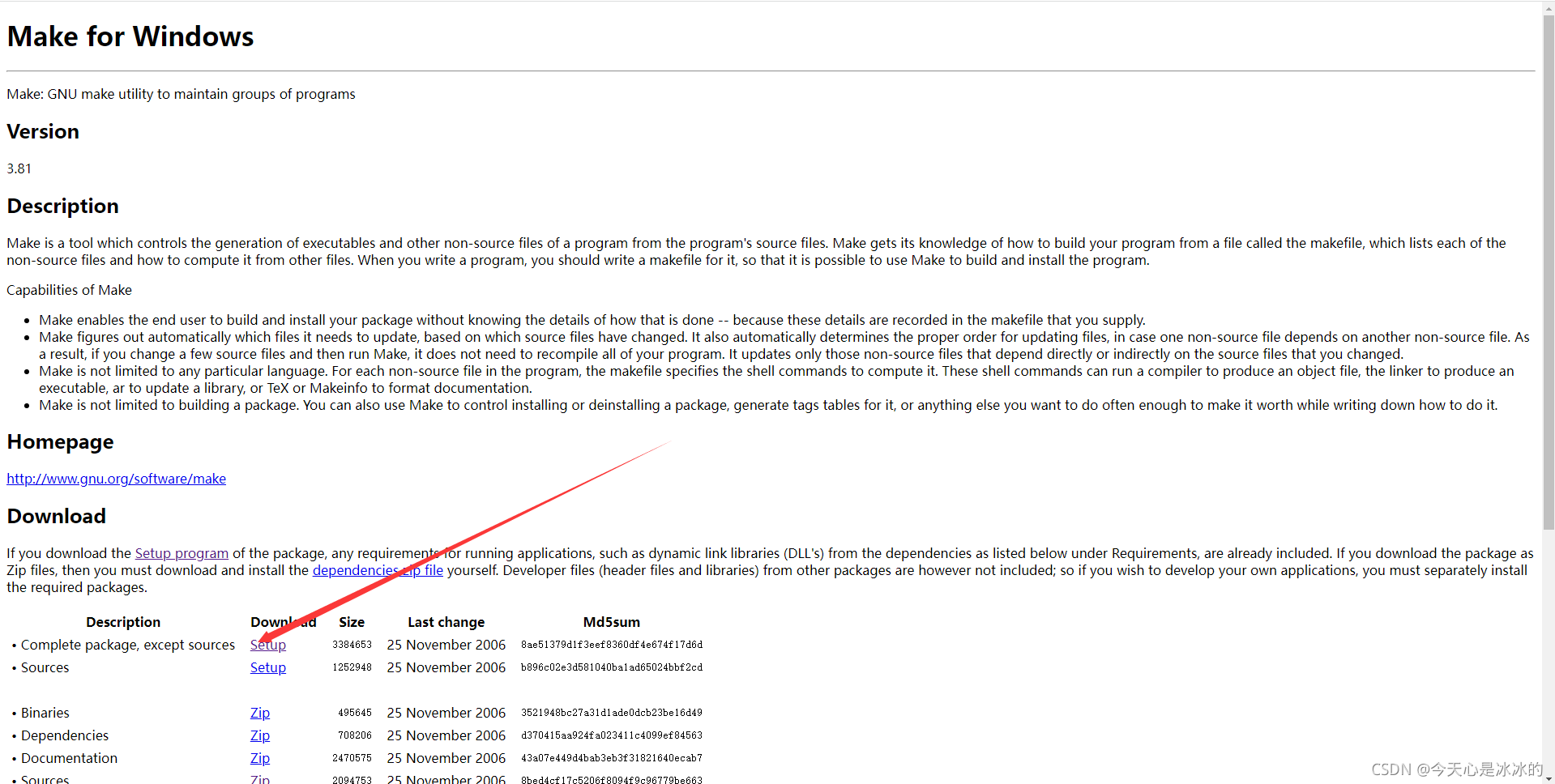Click the 'Last change' column header

446,622
